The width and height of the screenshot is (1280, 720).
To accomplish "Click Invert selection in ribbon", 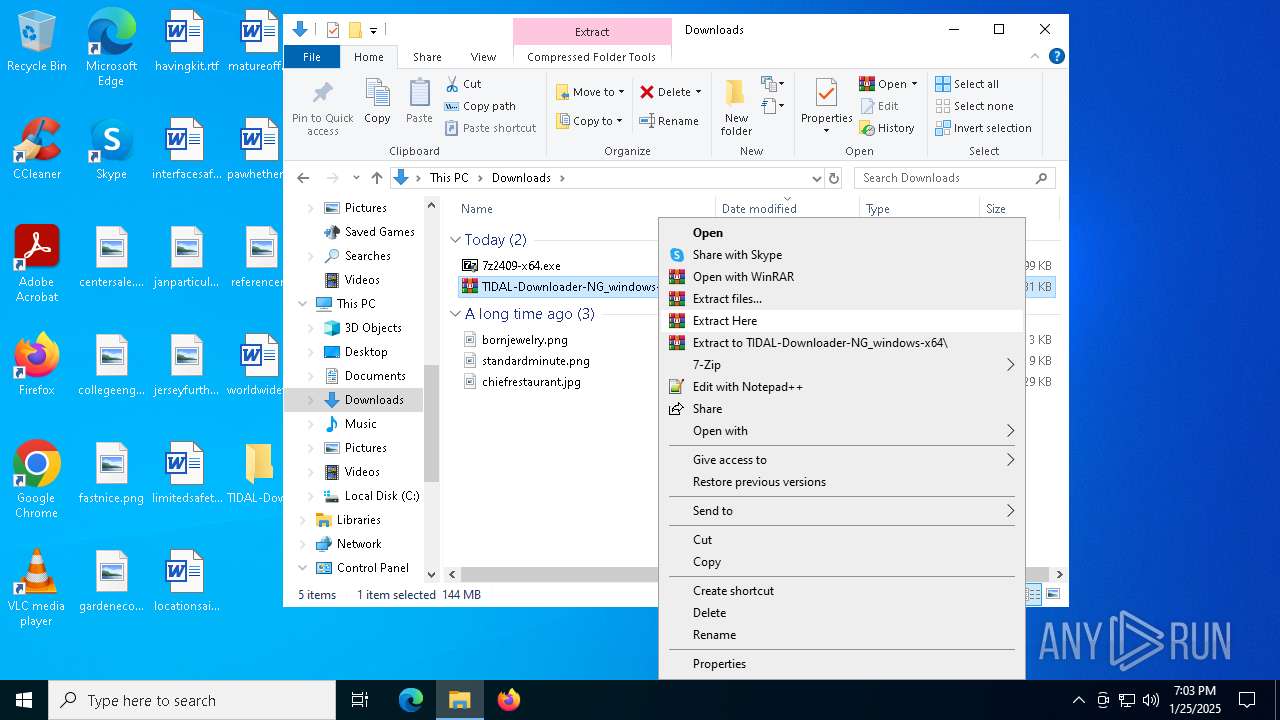I will (x=984, y=128).
